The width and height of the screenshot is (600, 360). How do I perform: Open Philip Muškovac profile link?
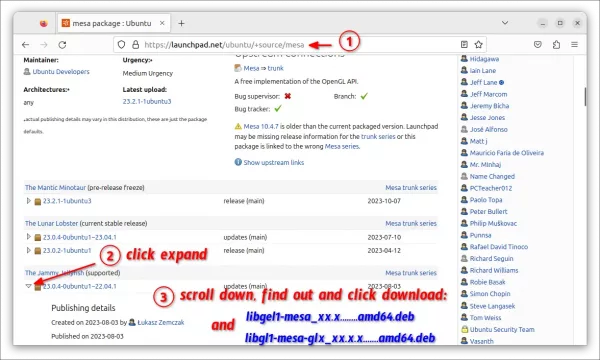coord(493,223)
